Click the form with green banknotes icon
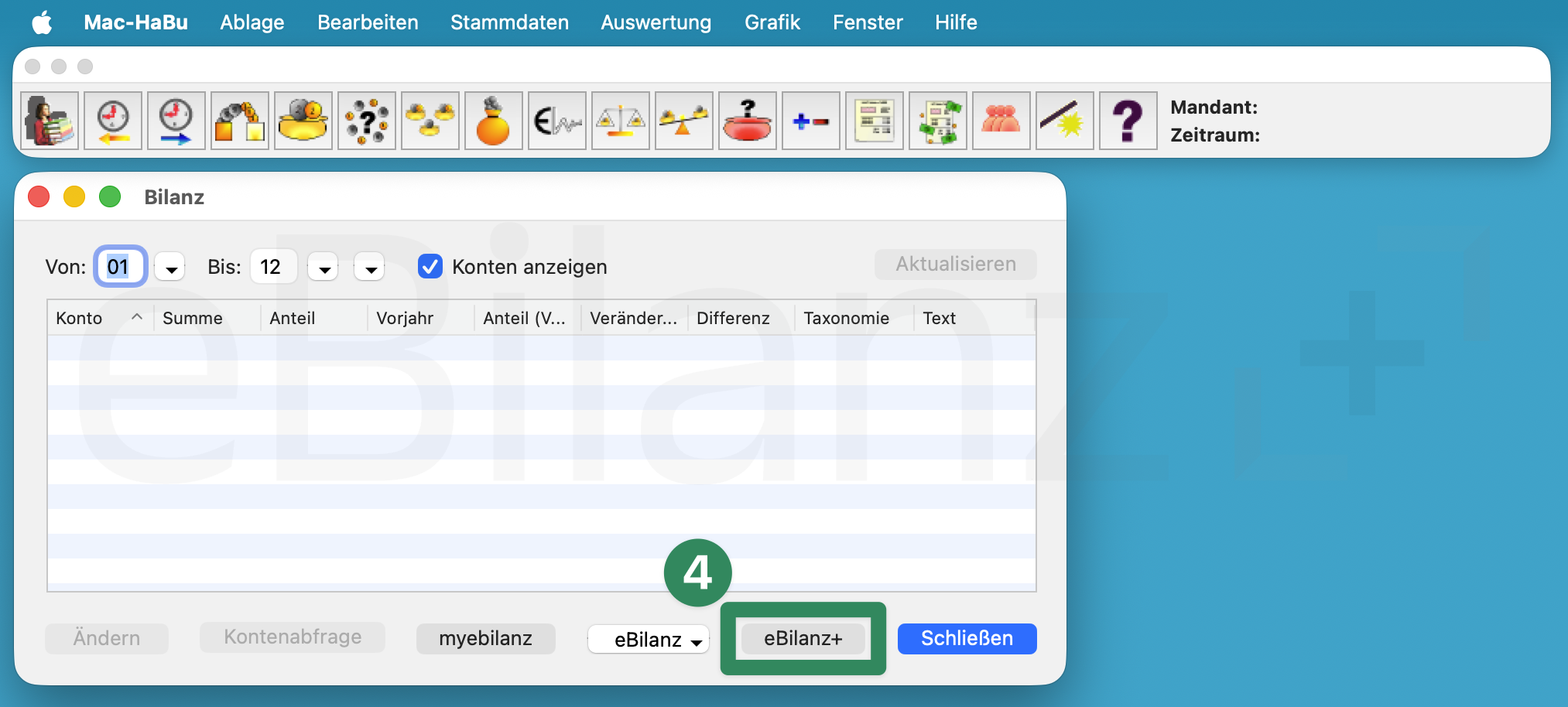 (x=938, y=121)
